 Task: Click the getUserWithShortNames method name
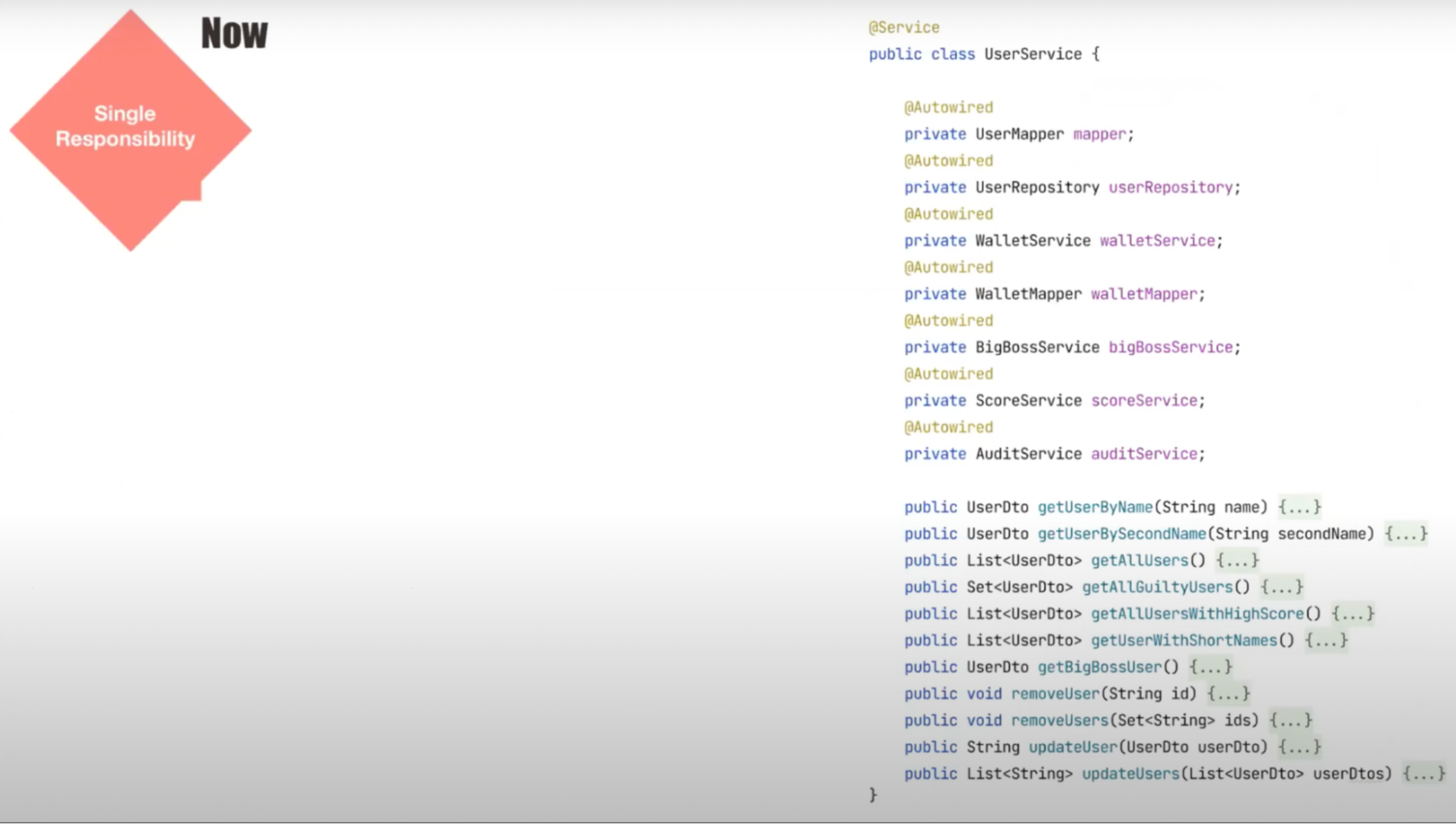pos(1184,640)
